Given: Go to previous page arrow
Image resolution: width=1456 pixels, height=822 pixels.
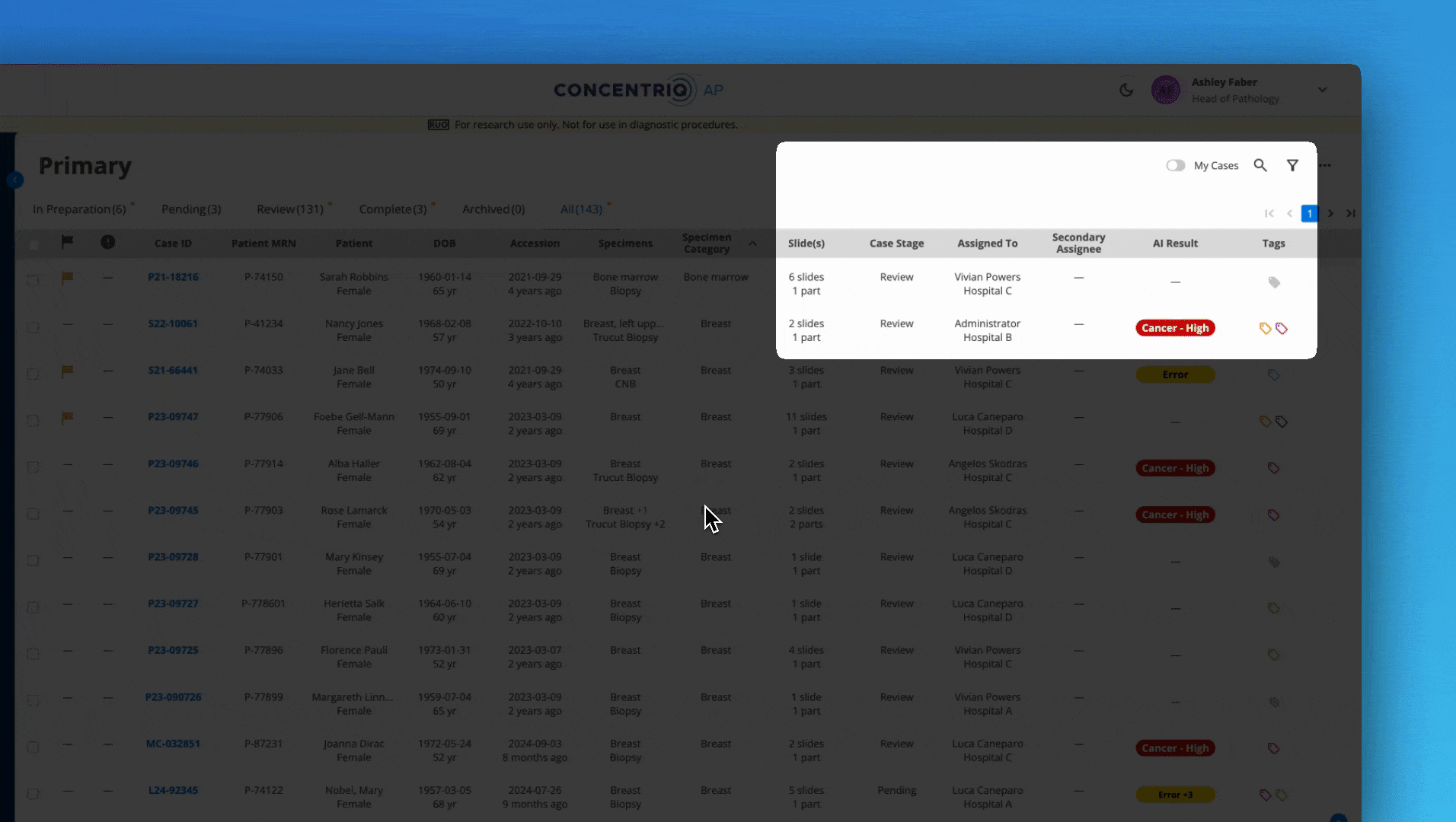Looking at the screenshot, I should tap(1289, 213).
